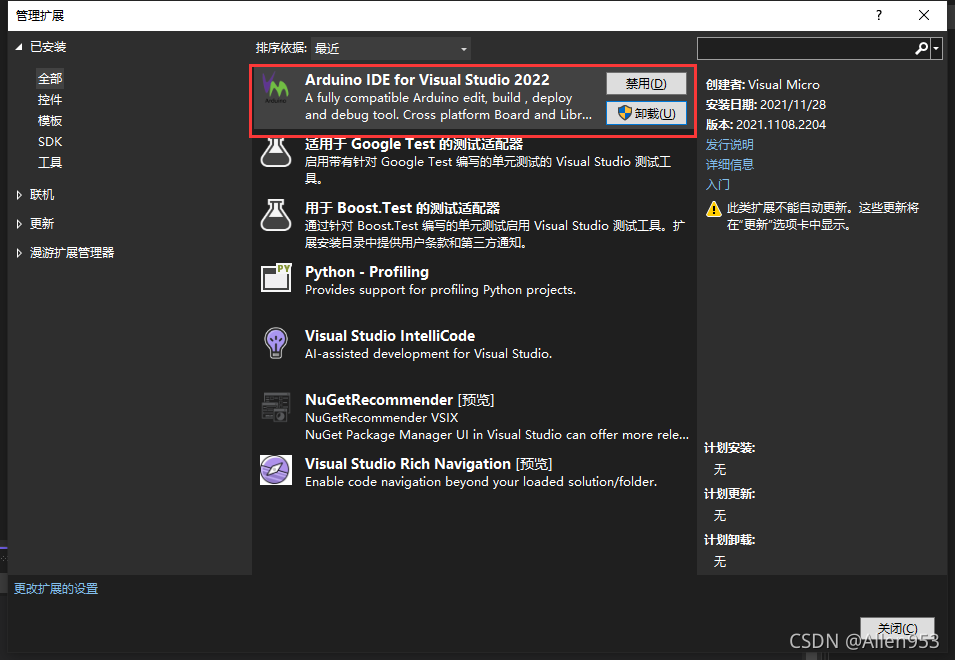Select the 全部 category
Screen dimensions: 955x660
click(x=50, y=79)
